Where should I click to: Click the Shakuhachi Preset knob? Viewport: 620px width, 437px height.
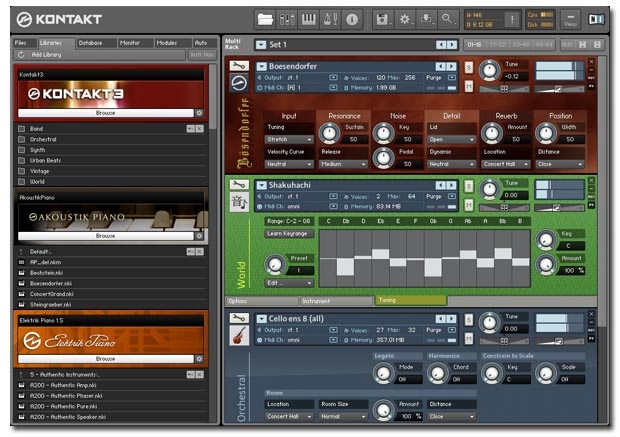[x=275, y=265]
